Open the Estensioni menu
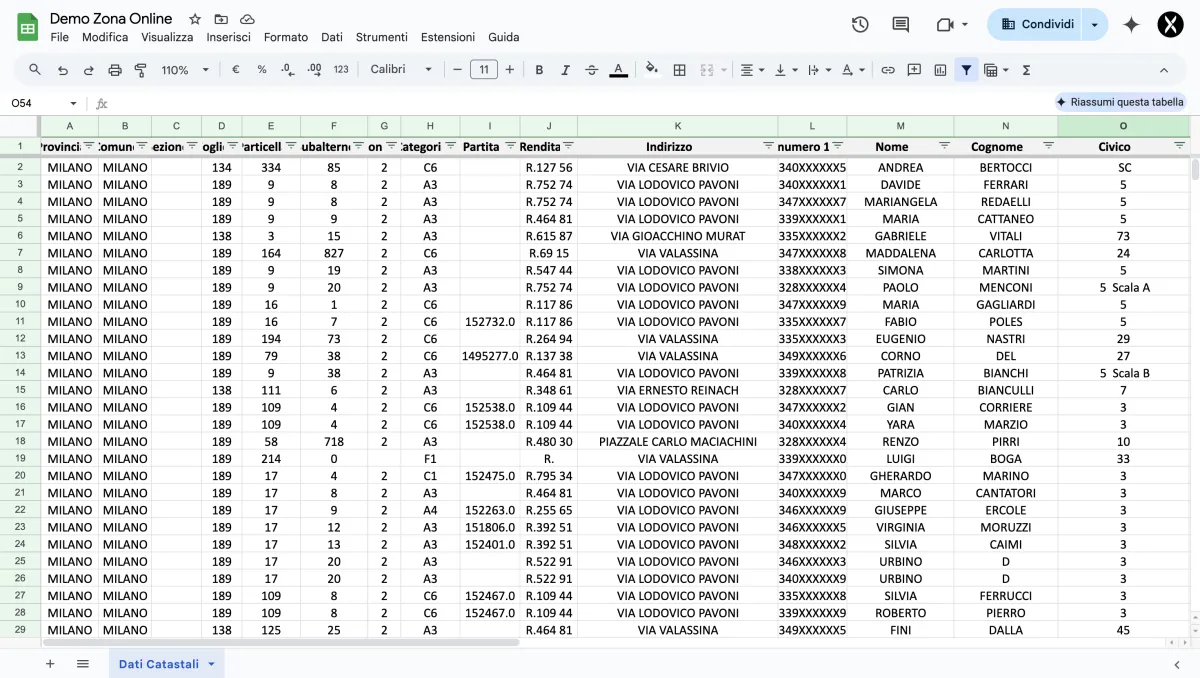This screenshot has height=678, width=1200. 448,37
